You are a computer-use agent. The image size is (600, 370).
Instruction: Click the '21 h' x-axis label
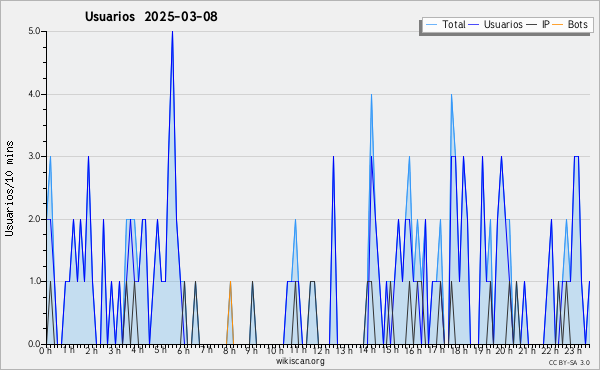pyautogui.click(x=528, y=351)
